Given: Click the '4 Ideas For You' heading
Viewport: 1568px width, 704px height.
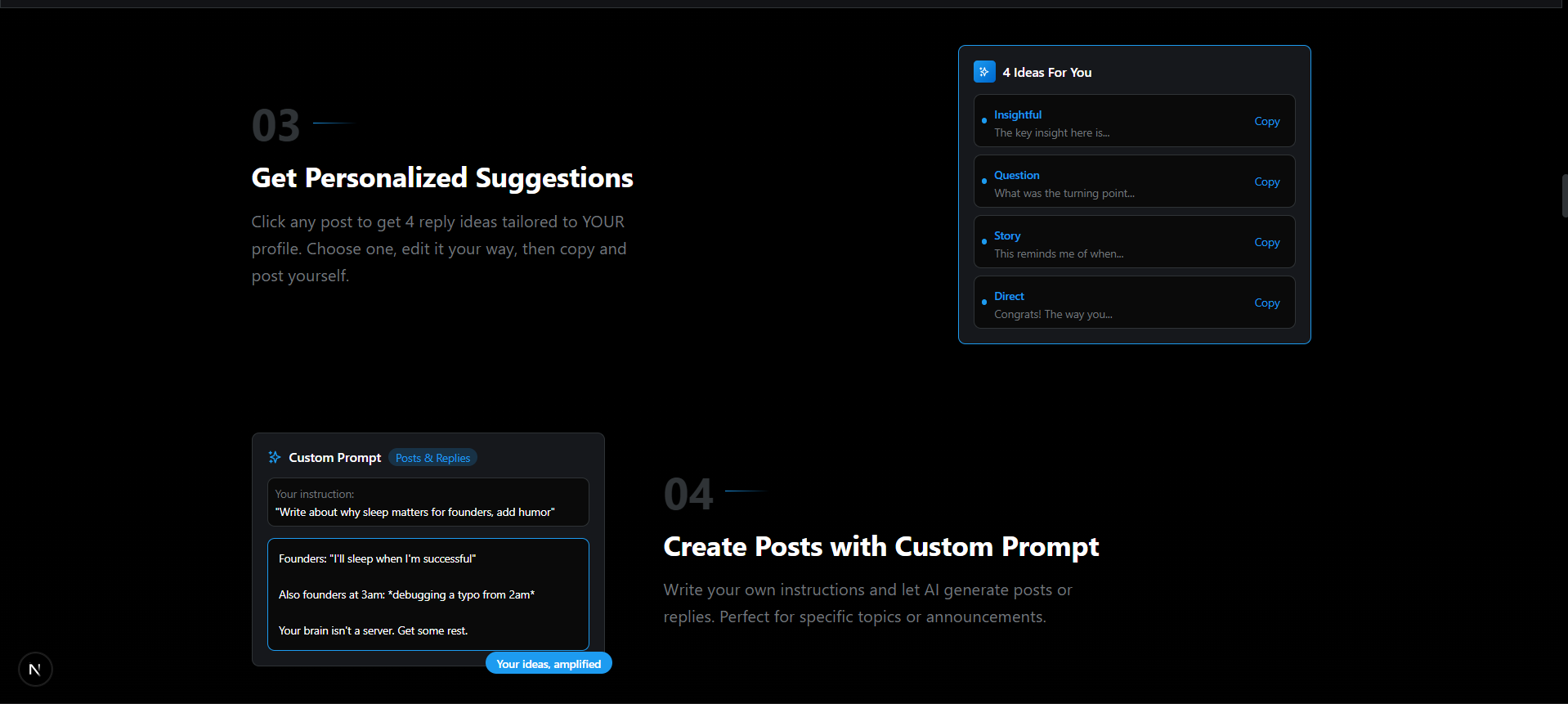Looking at the screenshot, I should pos(1047,72).
